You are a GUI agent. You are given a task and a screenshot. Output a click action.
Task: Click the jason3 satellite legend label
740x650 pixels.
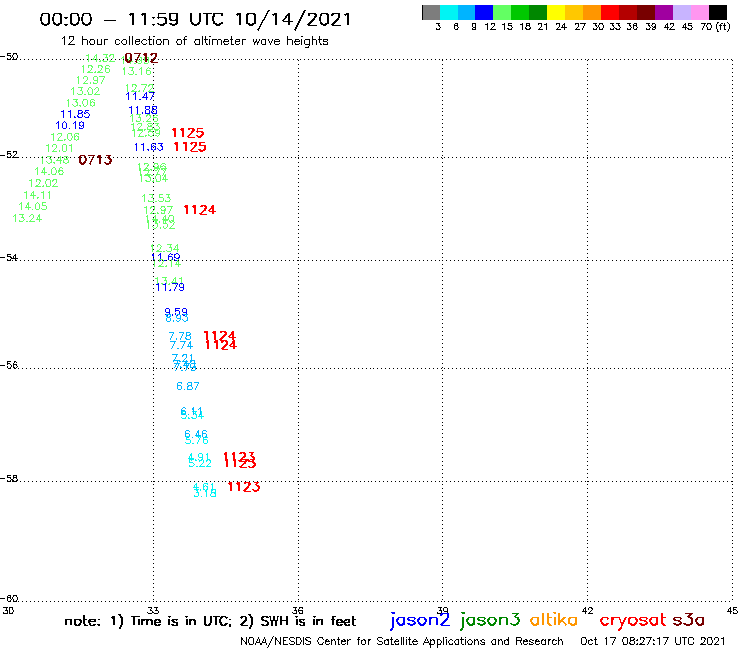[490, 620]
